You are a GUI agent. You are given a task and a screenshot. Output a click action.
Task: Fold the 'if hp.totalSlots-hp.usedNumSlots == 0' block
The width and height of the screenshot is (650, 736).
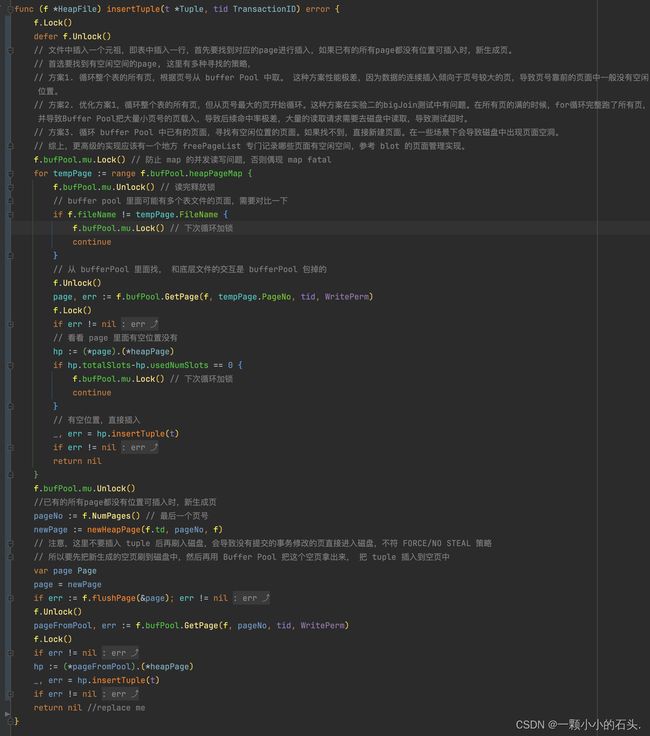[10, 365]
